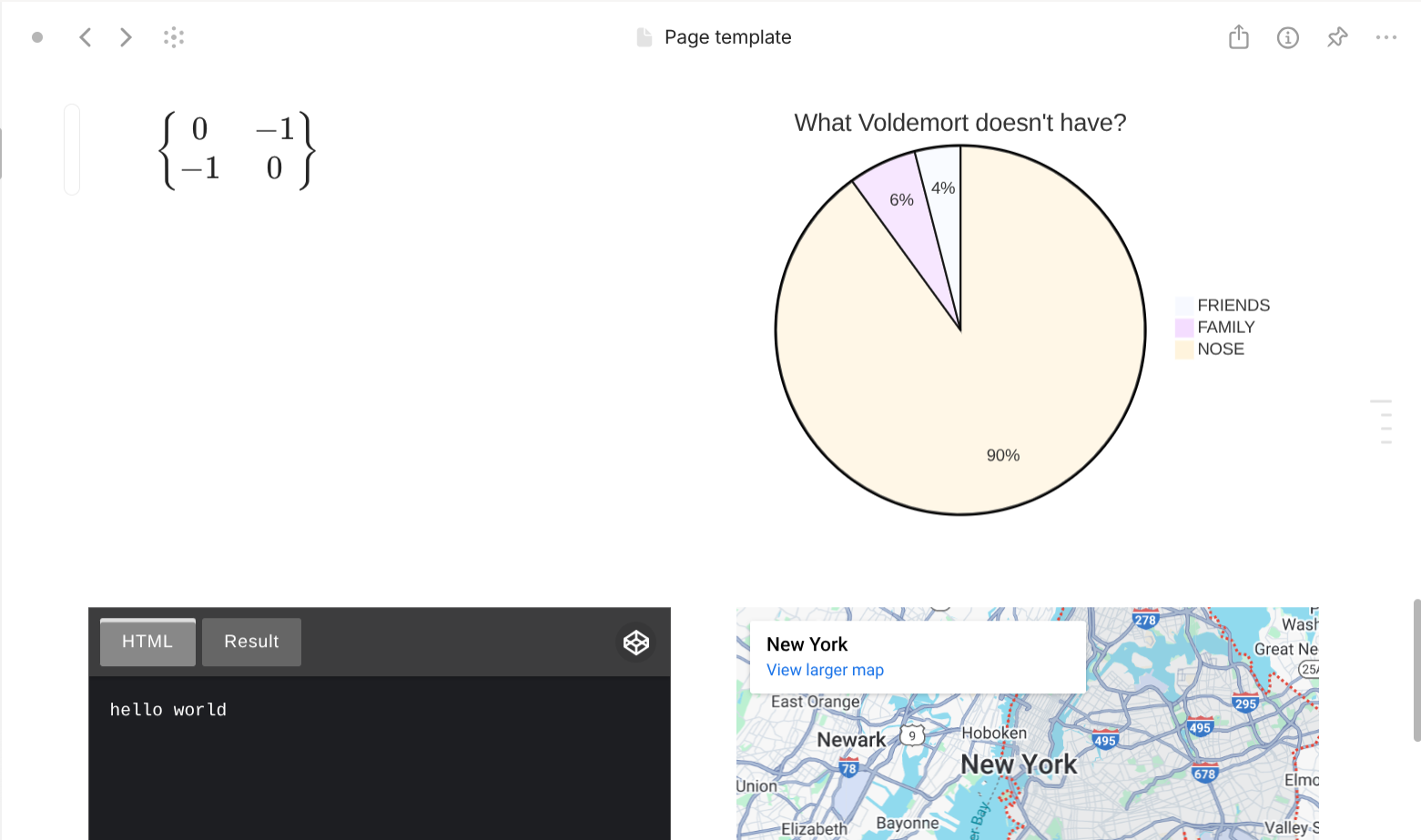Click the document icon beside title
Viewport: 1421px width, 840px height.
click(x=645, y=37)
